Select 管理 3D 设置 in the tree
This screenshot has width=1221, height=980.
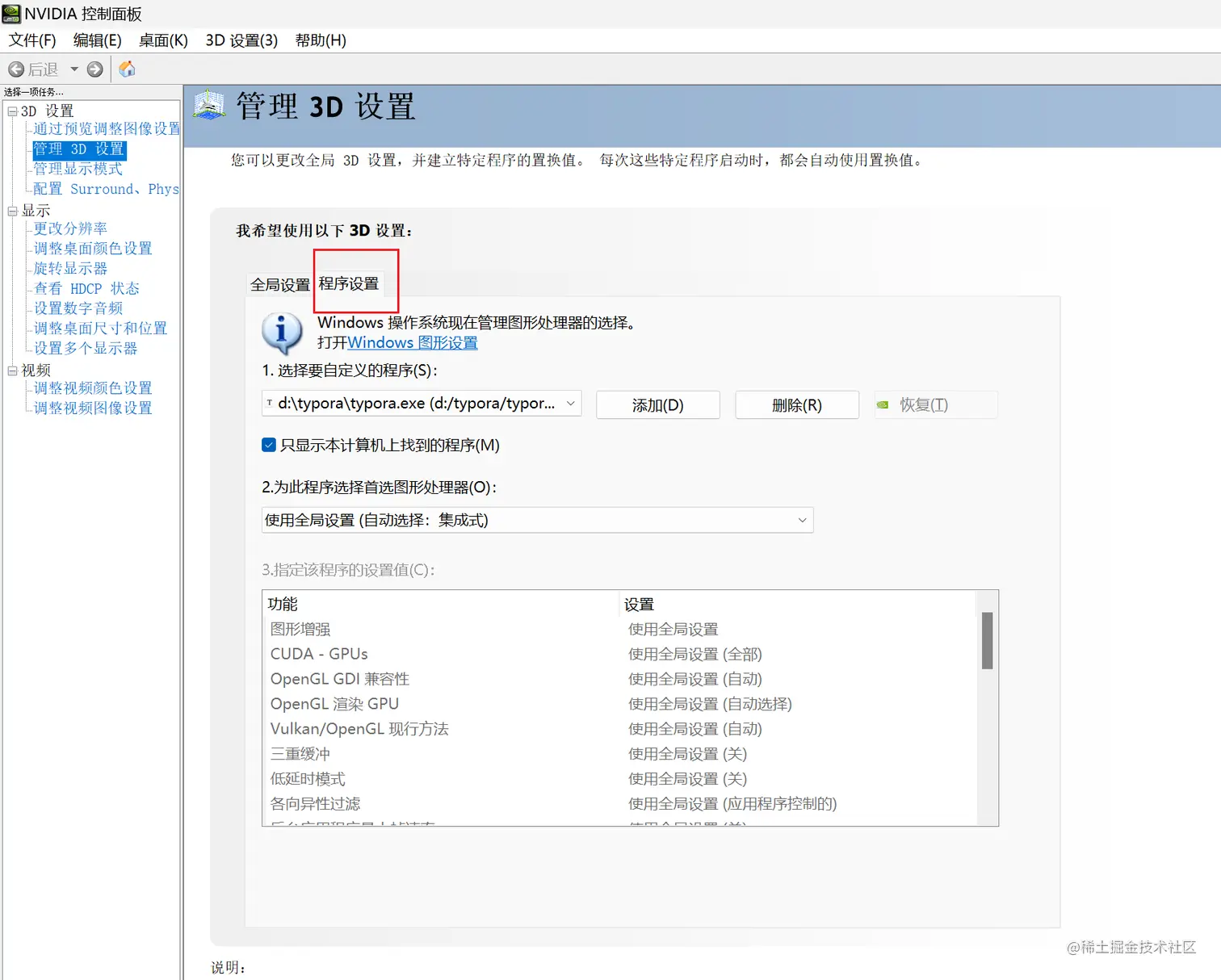point(79,149)
